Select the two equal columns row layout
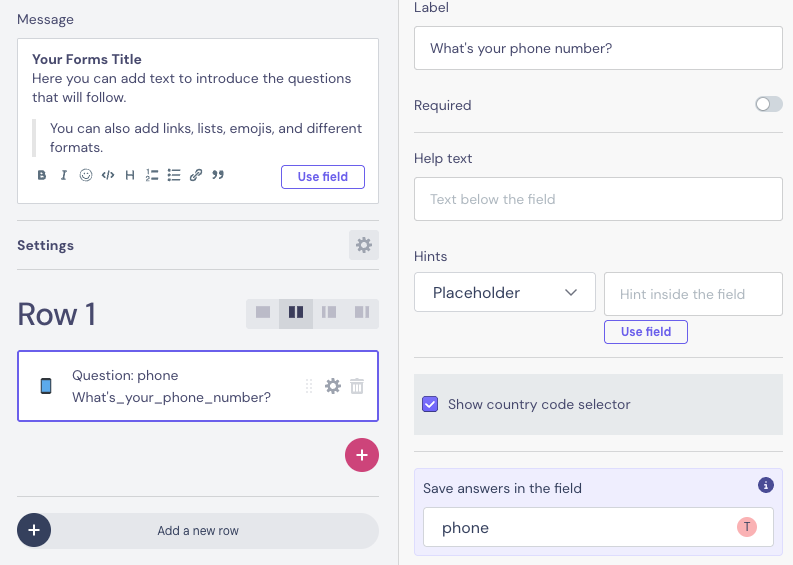This screenshot has height=565, width=793. 296,313
